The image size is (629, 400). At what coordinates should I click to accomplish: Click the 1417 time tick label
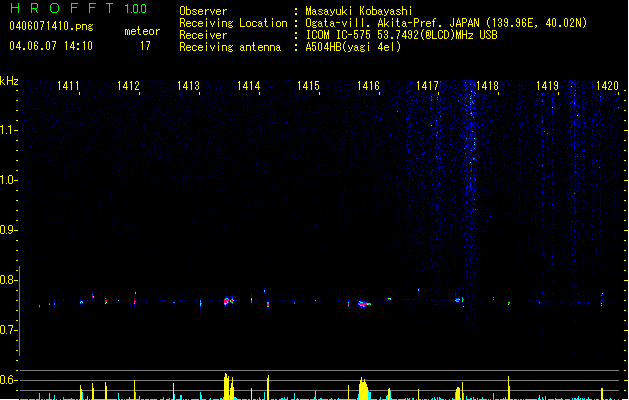point(427,86)
